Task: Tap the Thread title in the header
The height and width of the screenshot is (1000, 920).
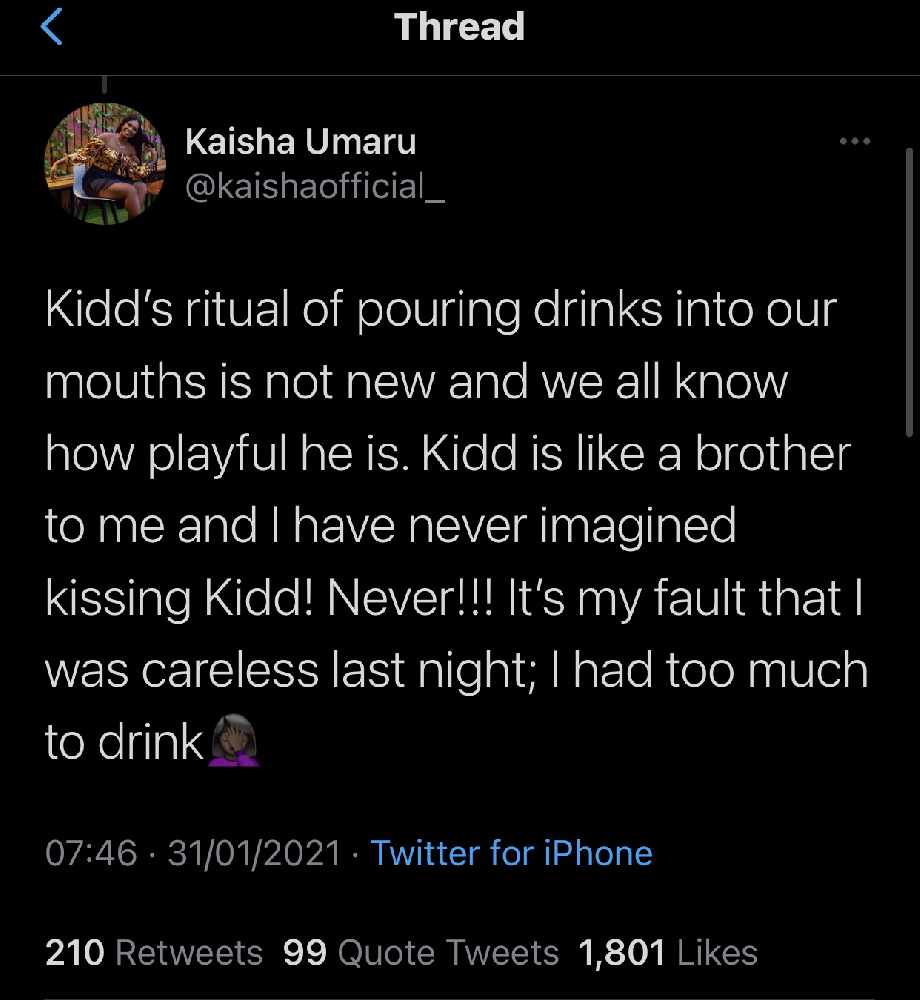Action: pos(459,27)
